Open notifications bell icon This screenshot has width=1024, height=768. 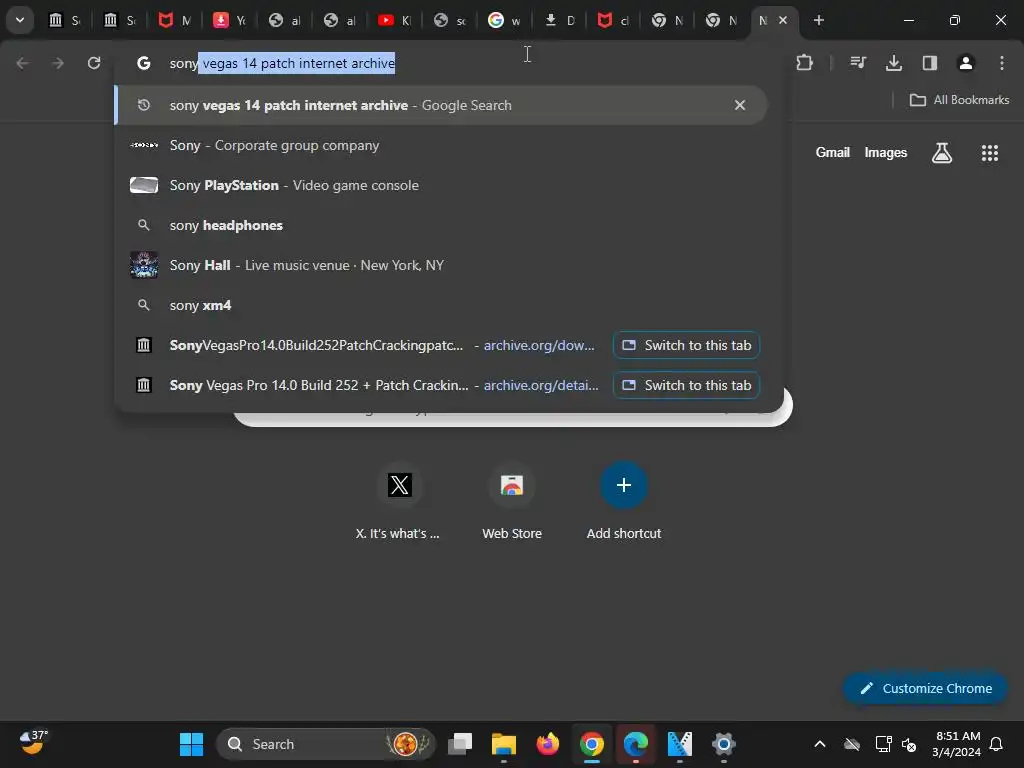point(996,744)
